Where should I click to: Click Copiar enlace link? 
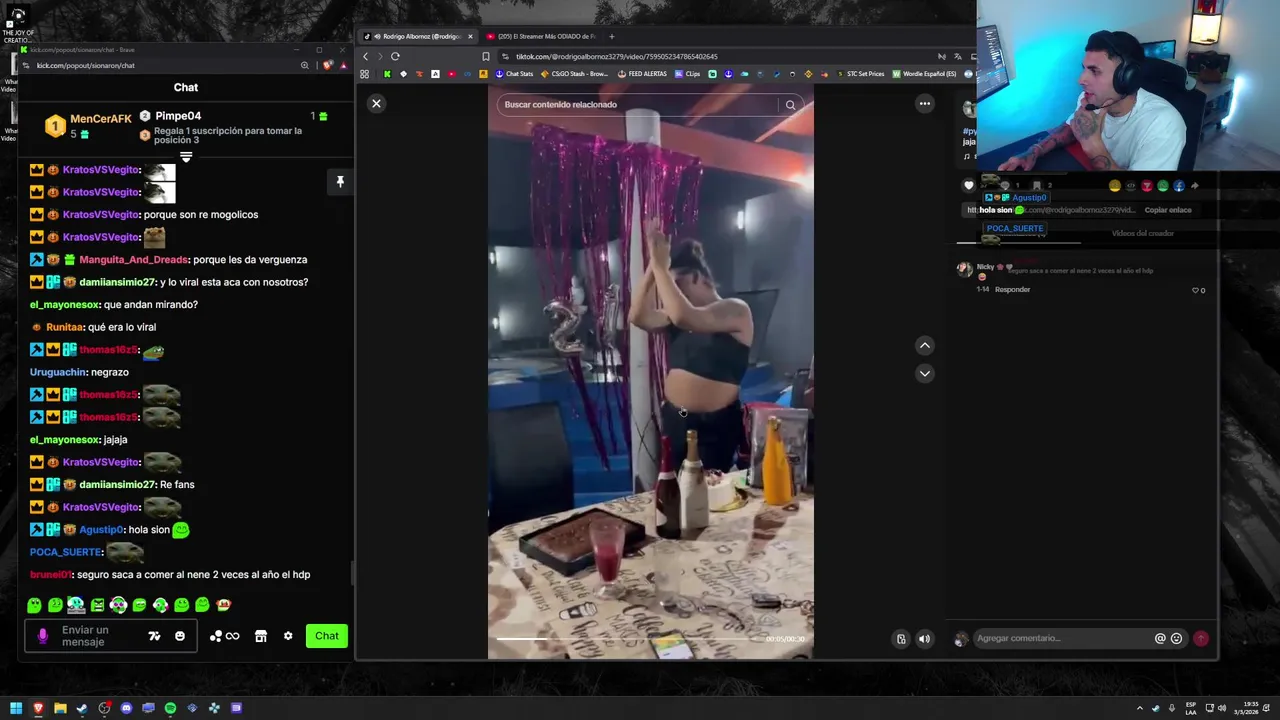tap(1168, 210)
